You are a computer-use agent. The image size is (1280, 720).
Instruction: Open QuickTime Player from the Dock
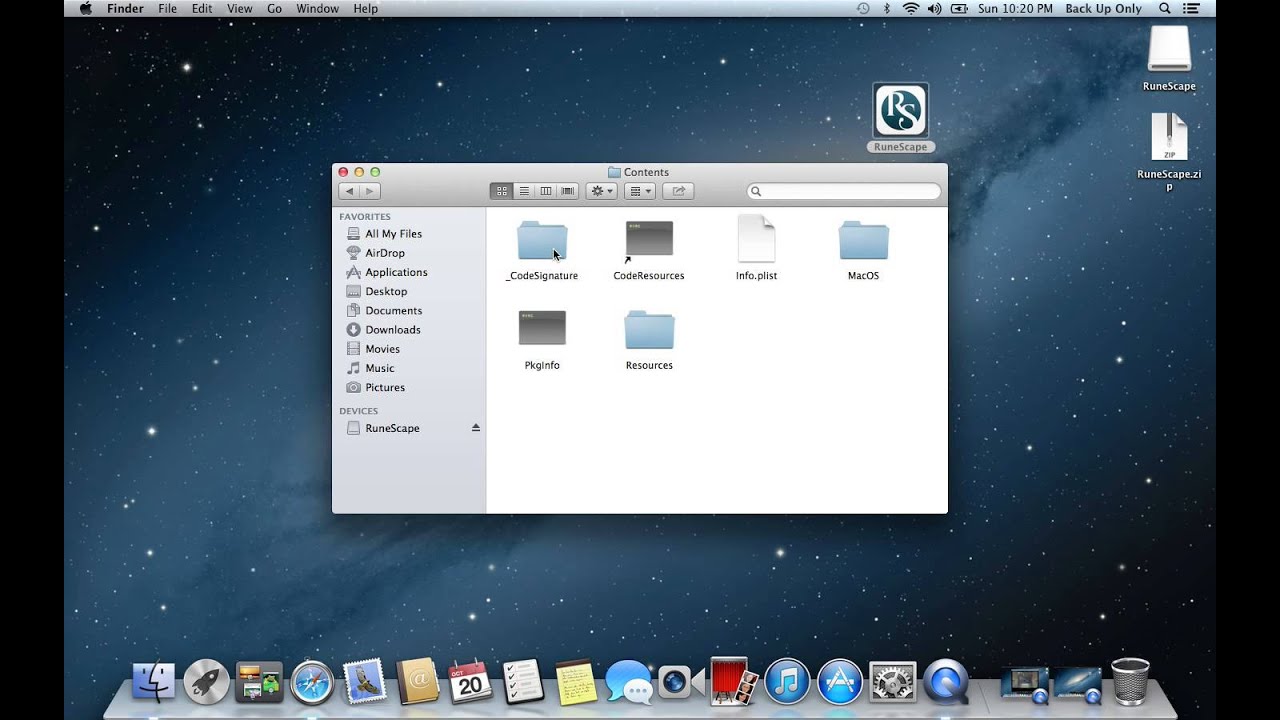pyautogui.click(x=946, y=682)
